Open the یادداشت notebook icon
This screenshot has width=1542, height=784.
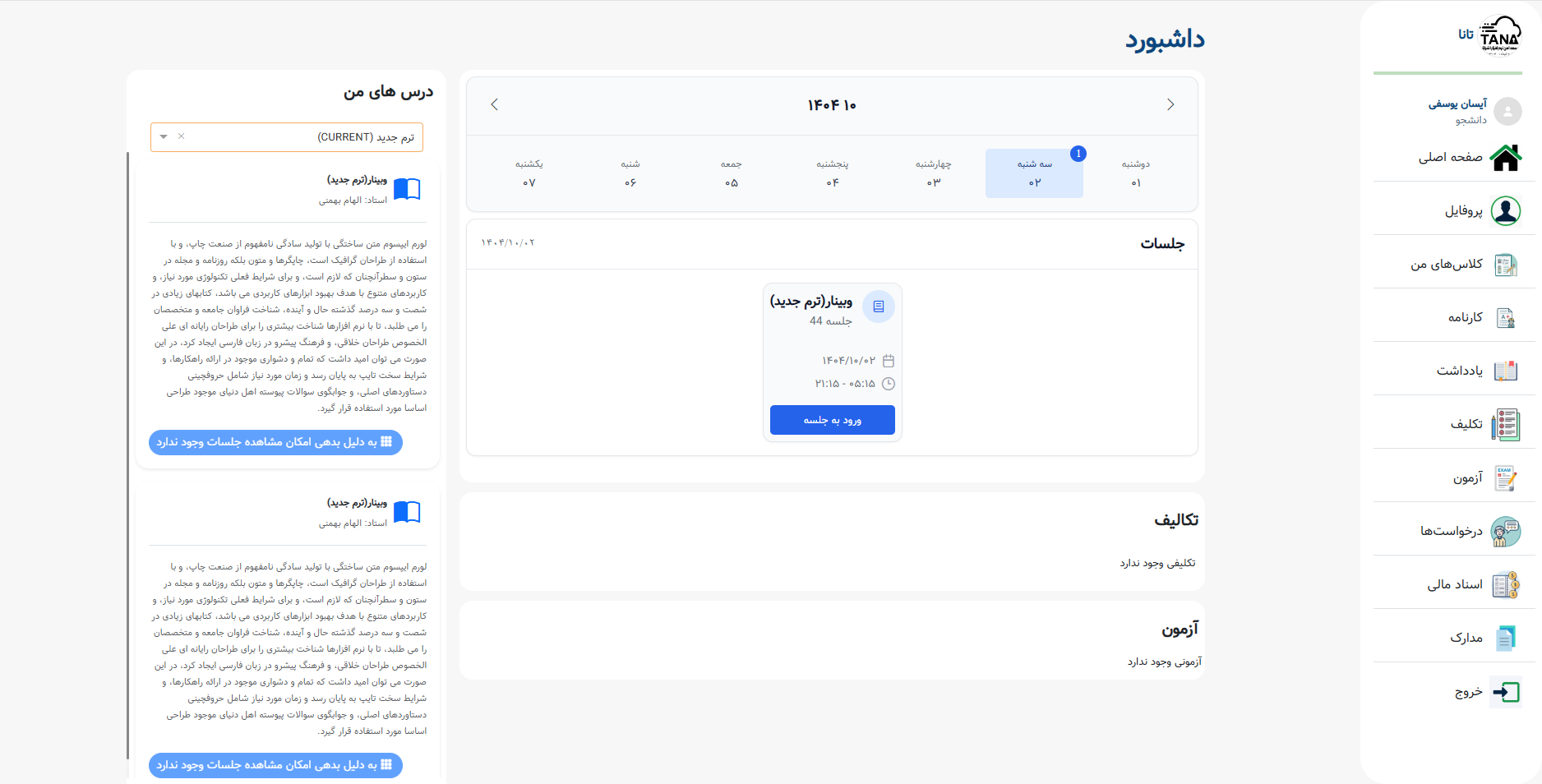coord(1505,371)
